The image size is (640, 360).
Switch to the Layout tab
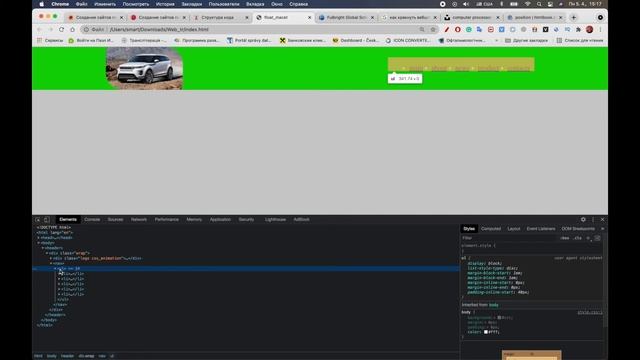tap(514, 229)
